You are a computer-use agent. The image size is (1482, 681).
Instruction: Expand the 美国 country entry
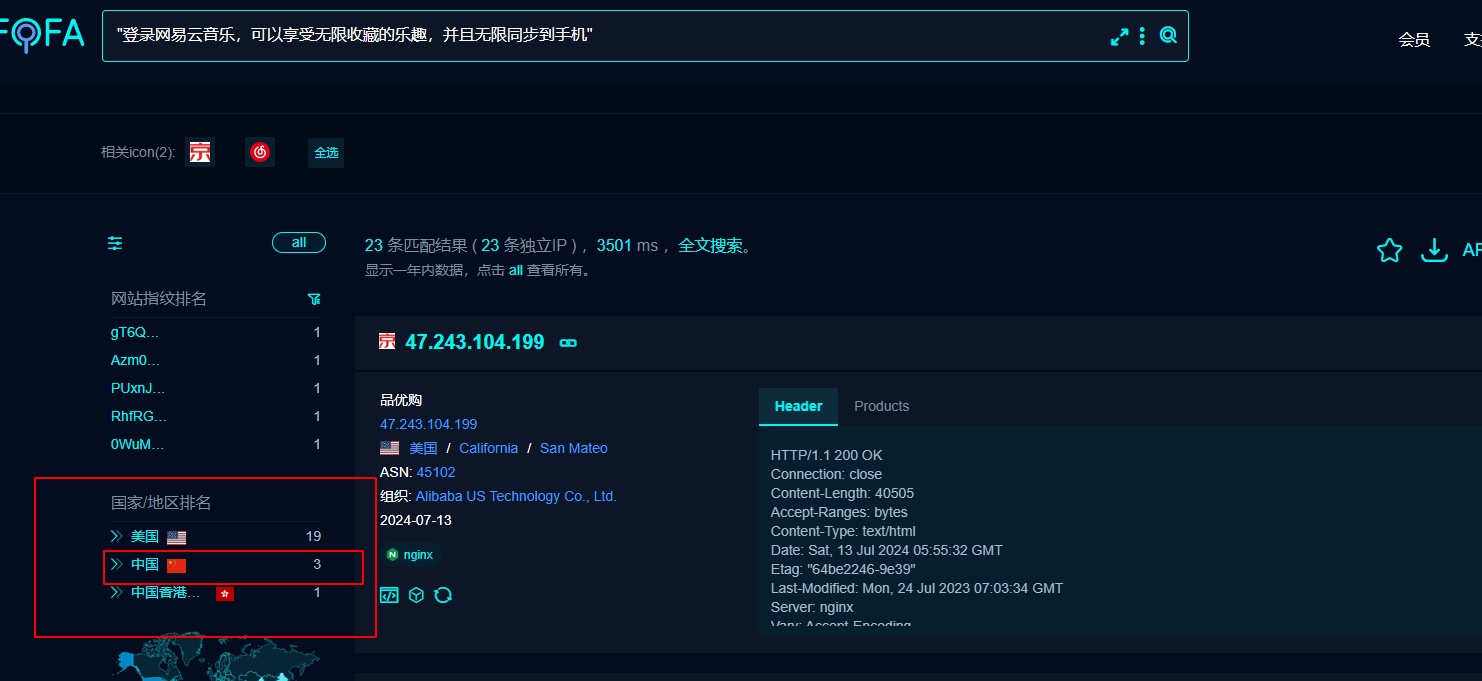coord(116,537)
